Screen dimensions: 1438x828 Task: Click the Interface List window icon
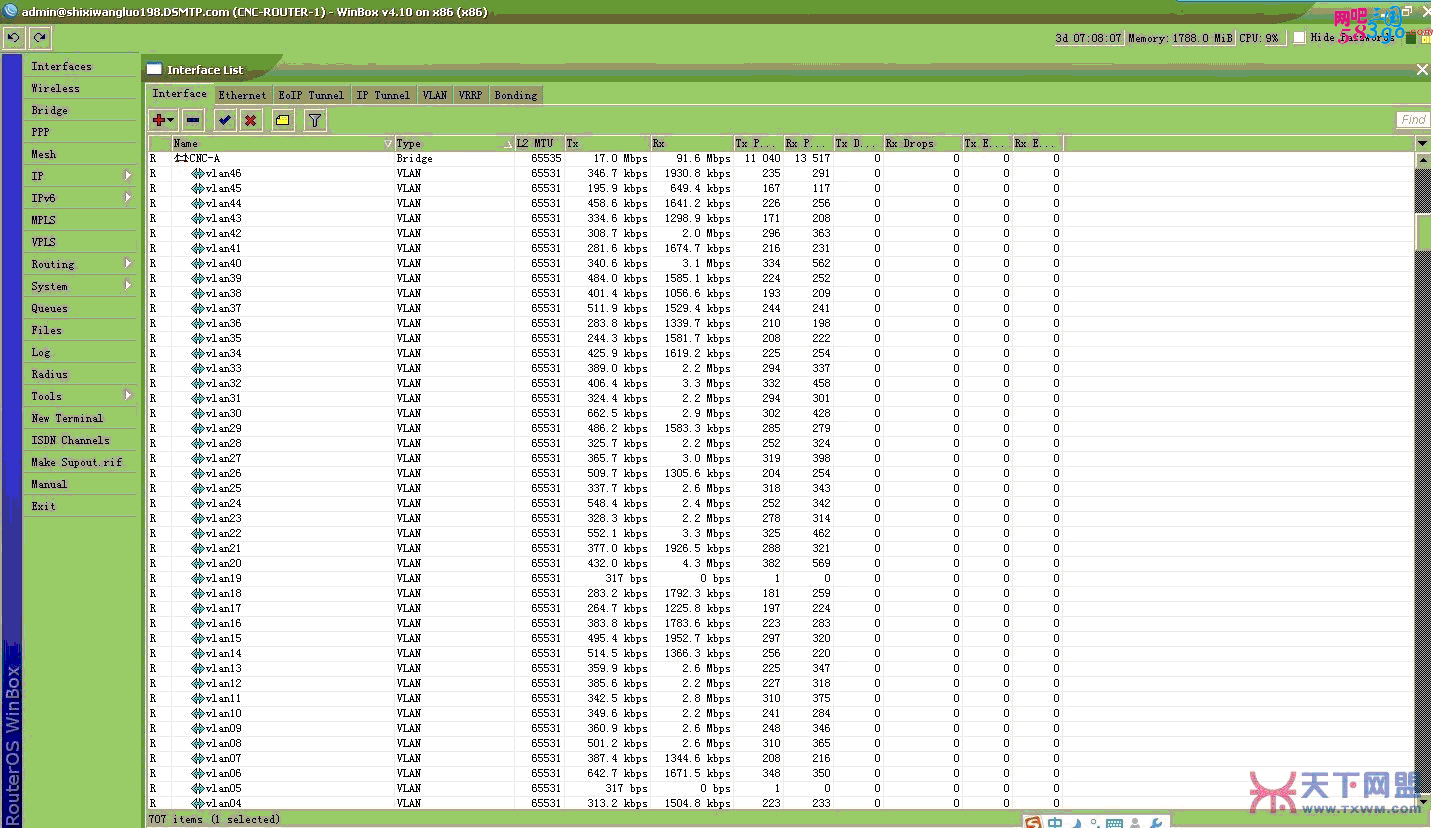[154, 69]
